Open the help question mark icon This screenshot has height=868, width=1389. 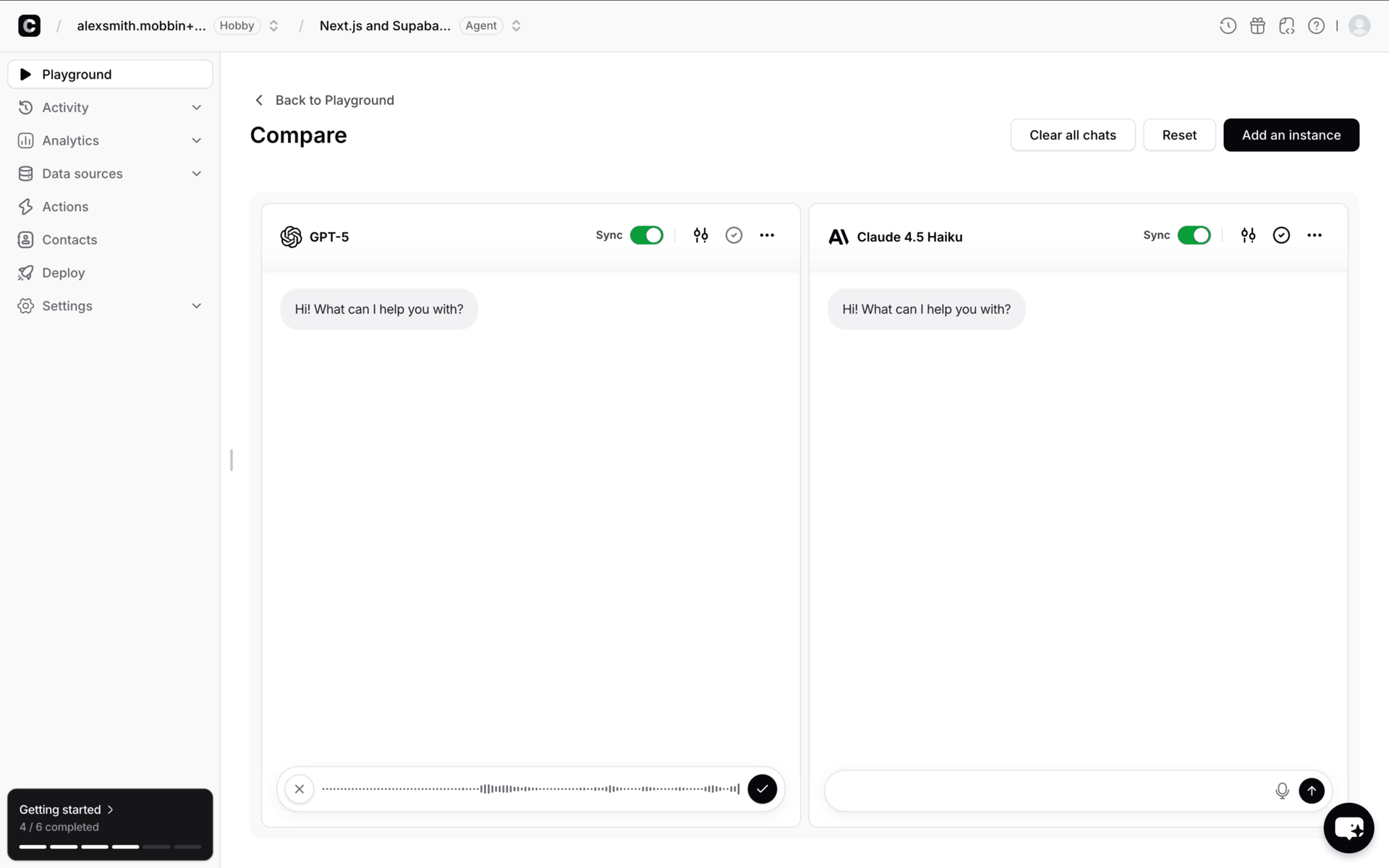pos(1317,26)
